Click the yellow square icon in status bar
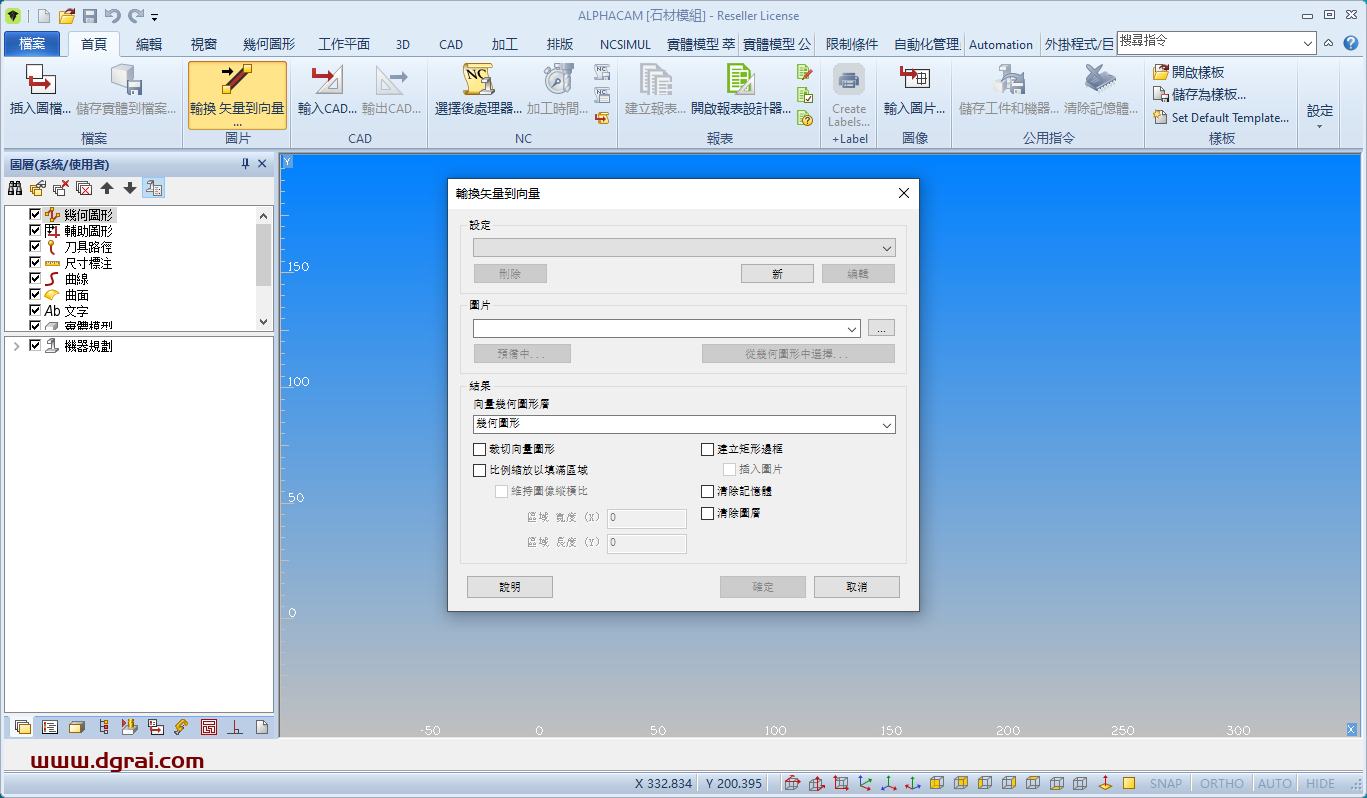The width and height of the screenshot is (1367, 798). (x=1129, y=784)
